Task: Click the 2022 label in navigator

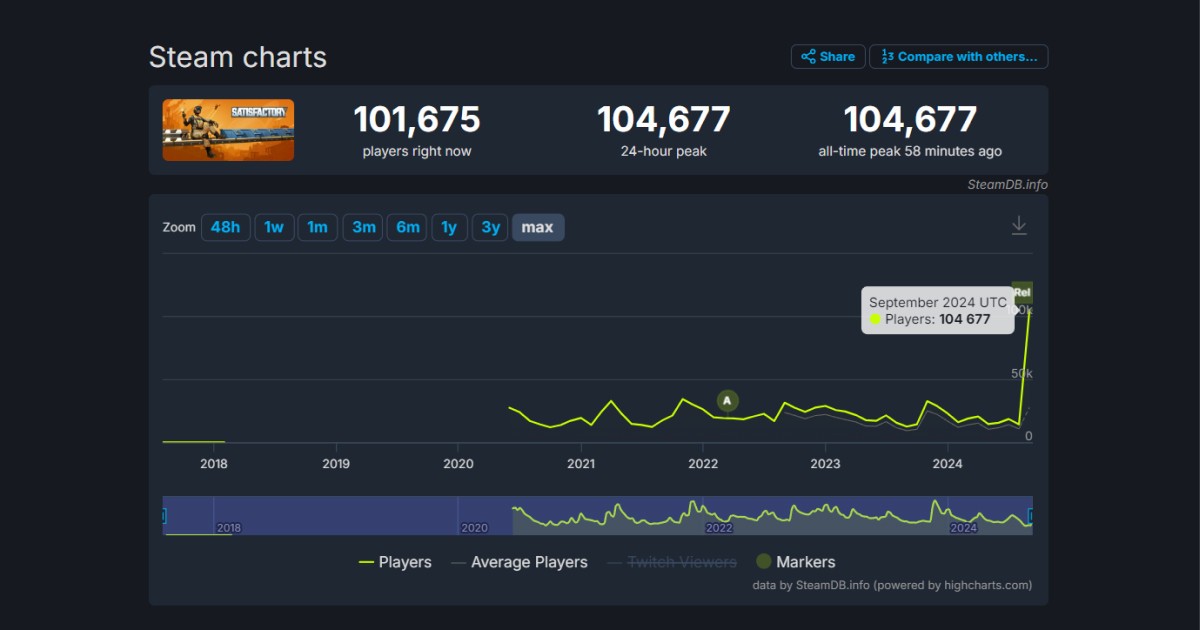Action: 719,528
